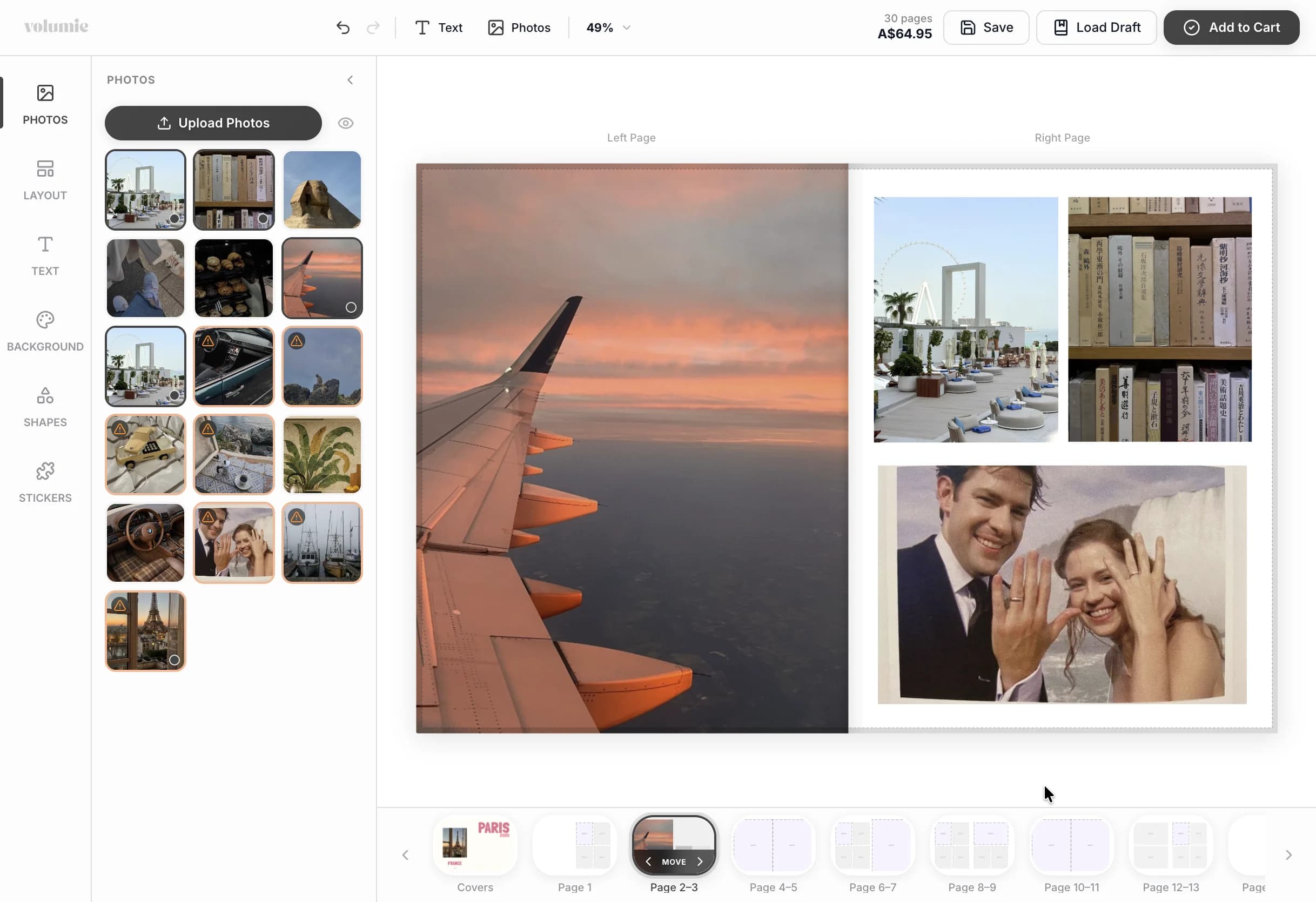Move the Page 2–3 spread right
This screenshot has height=902, width=1316.
coord(700,861)
